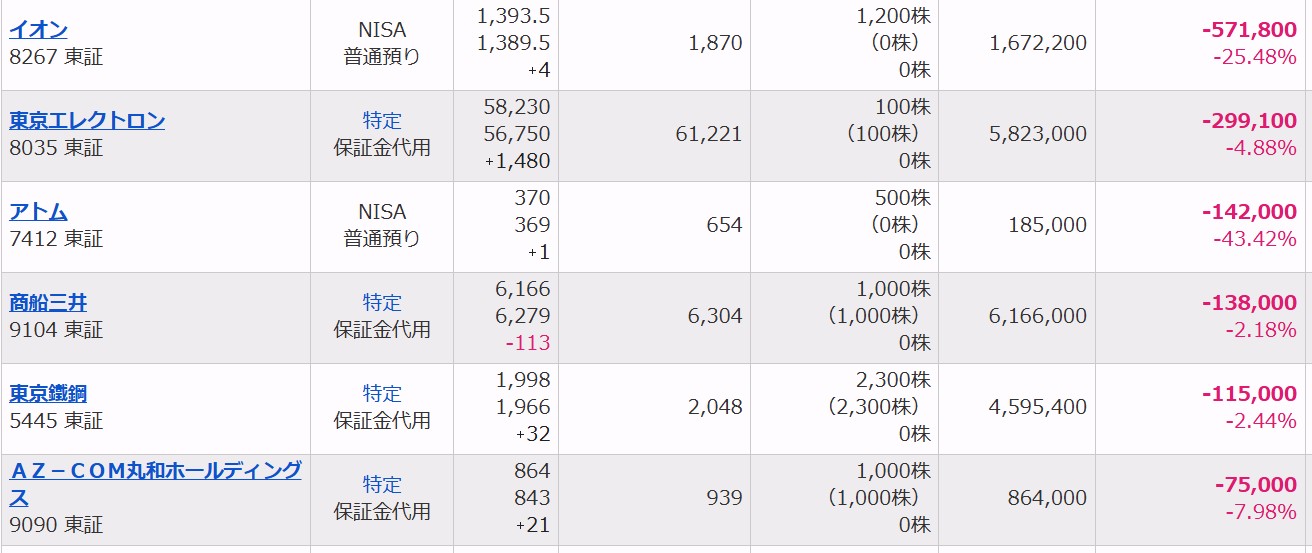Viewport: 1312px width, 553px height.
Task: Open the 東京エレクトロン stock link
Action: click(x=87, y=120)
